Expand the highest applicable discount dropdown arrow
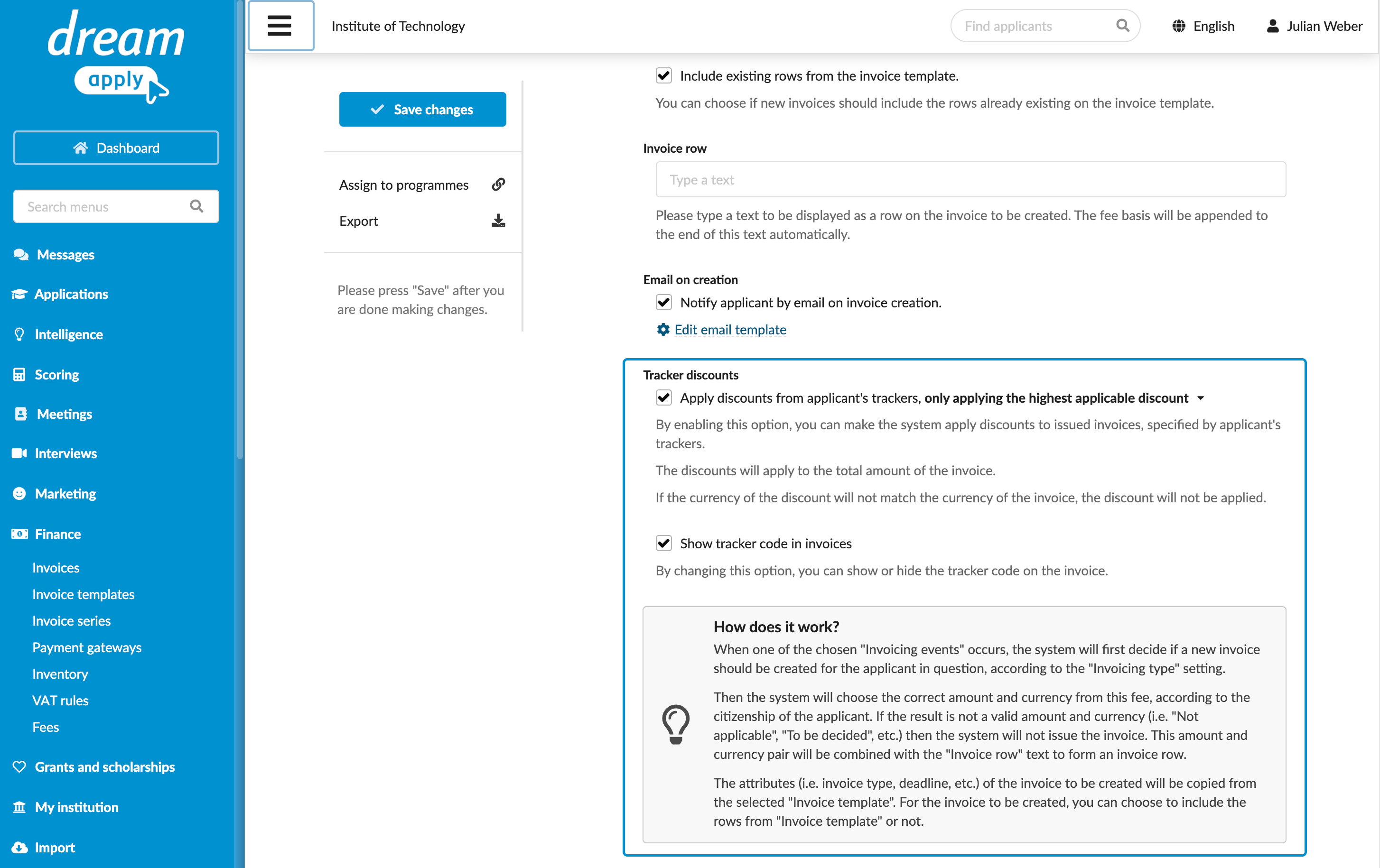 coord(1201,398)
